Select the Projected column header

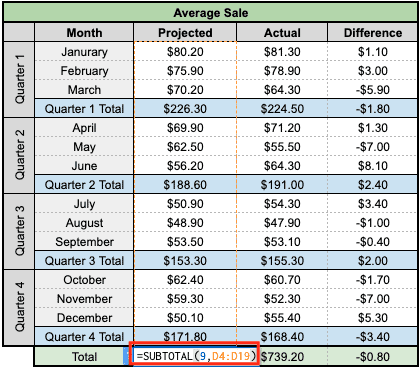(185, 33)
